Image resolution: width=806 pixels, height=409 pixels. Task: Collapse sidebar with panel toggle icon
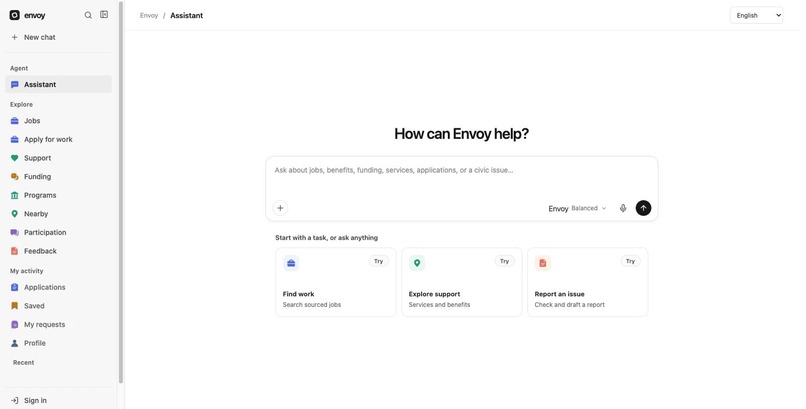point(104,15)
